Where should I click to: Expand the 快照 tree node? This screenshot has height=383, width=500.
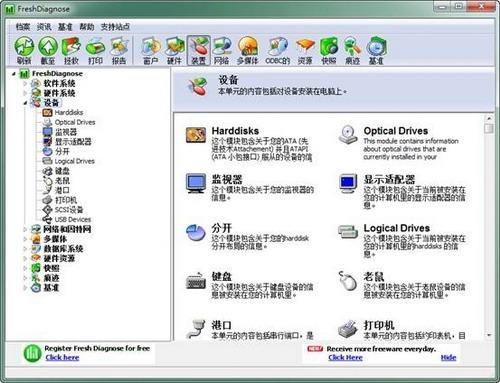pyautogui.click(x=25, y=268)
